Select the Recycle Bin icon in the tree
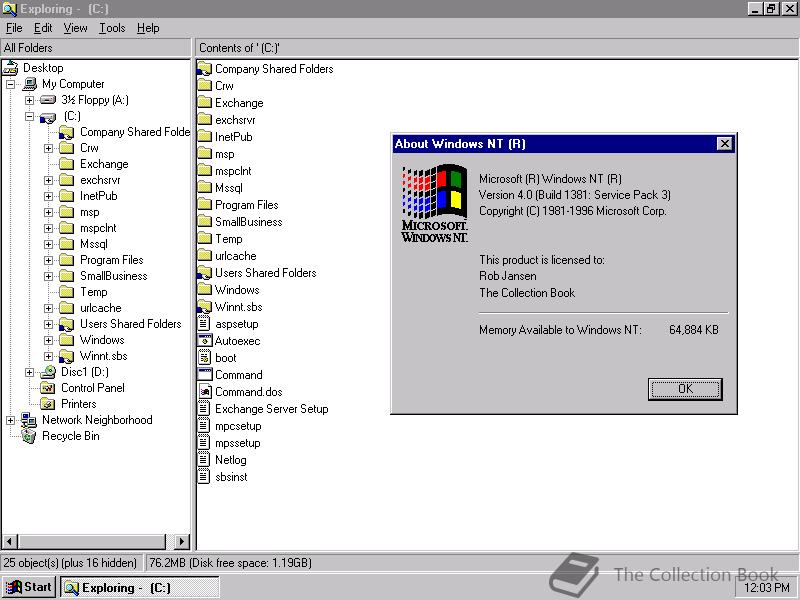The height and width of the screenshot is (600, 800). point(29,436)
